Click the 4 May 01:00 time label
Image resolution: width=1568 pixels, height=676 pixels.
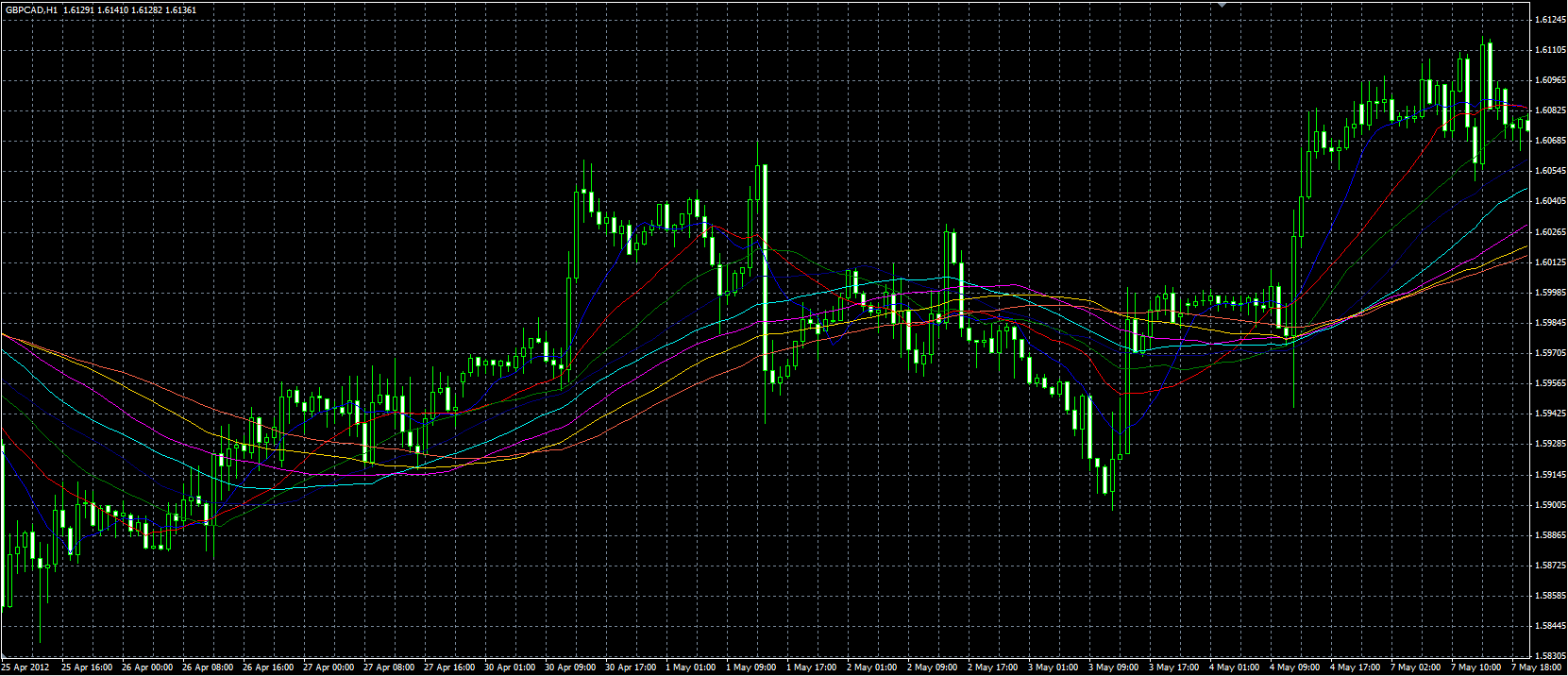[x=1234, y=668]
